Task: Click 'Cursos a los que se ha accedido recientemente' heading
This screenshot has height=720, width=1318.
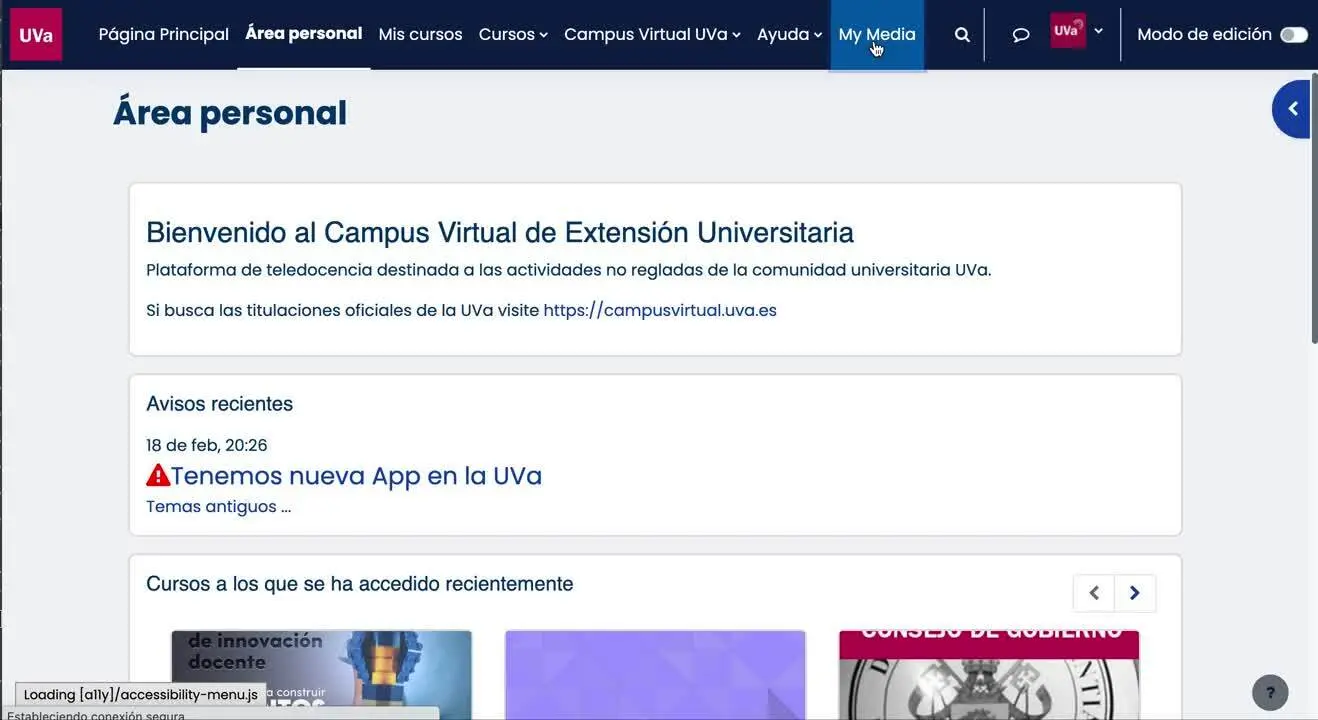Action: (360, 583)
